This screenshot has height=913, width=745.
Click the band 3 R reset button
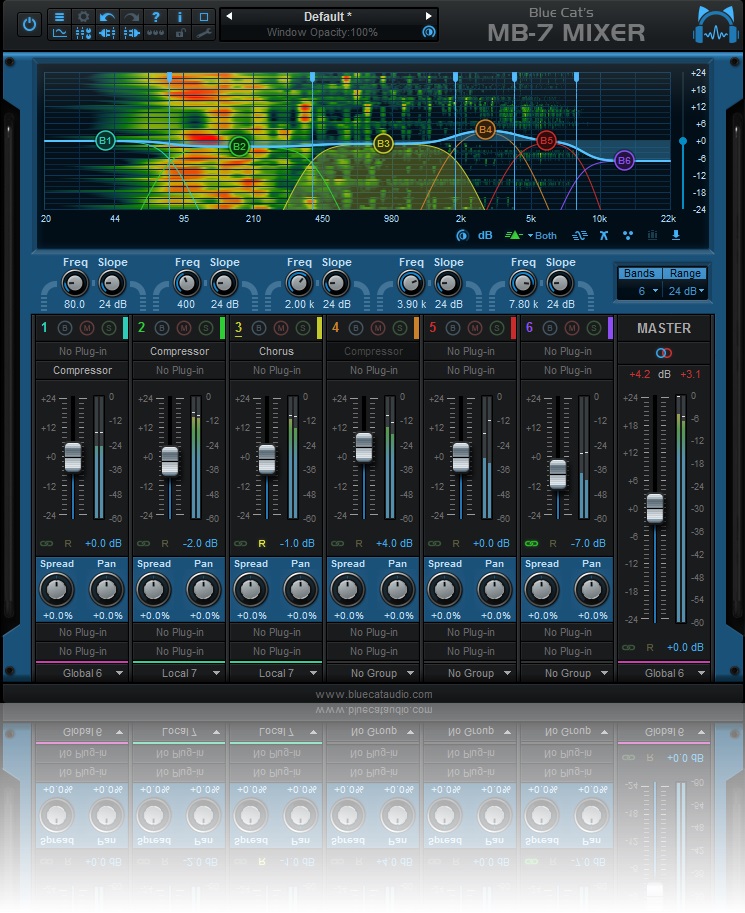(x=262, y=543)
